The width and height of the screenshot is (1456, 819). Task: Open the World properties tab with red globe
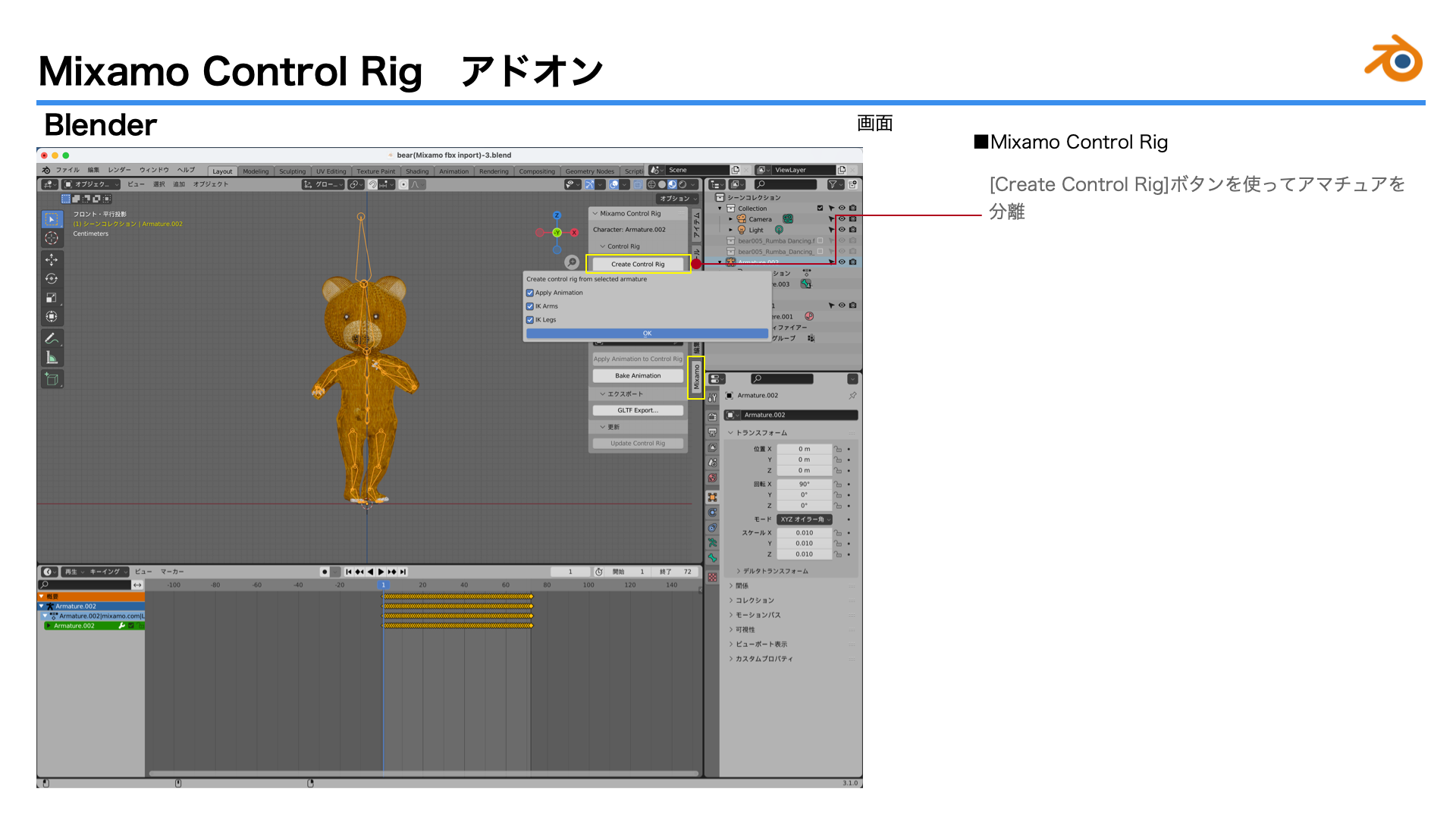pos(713,478)
